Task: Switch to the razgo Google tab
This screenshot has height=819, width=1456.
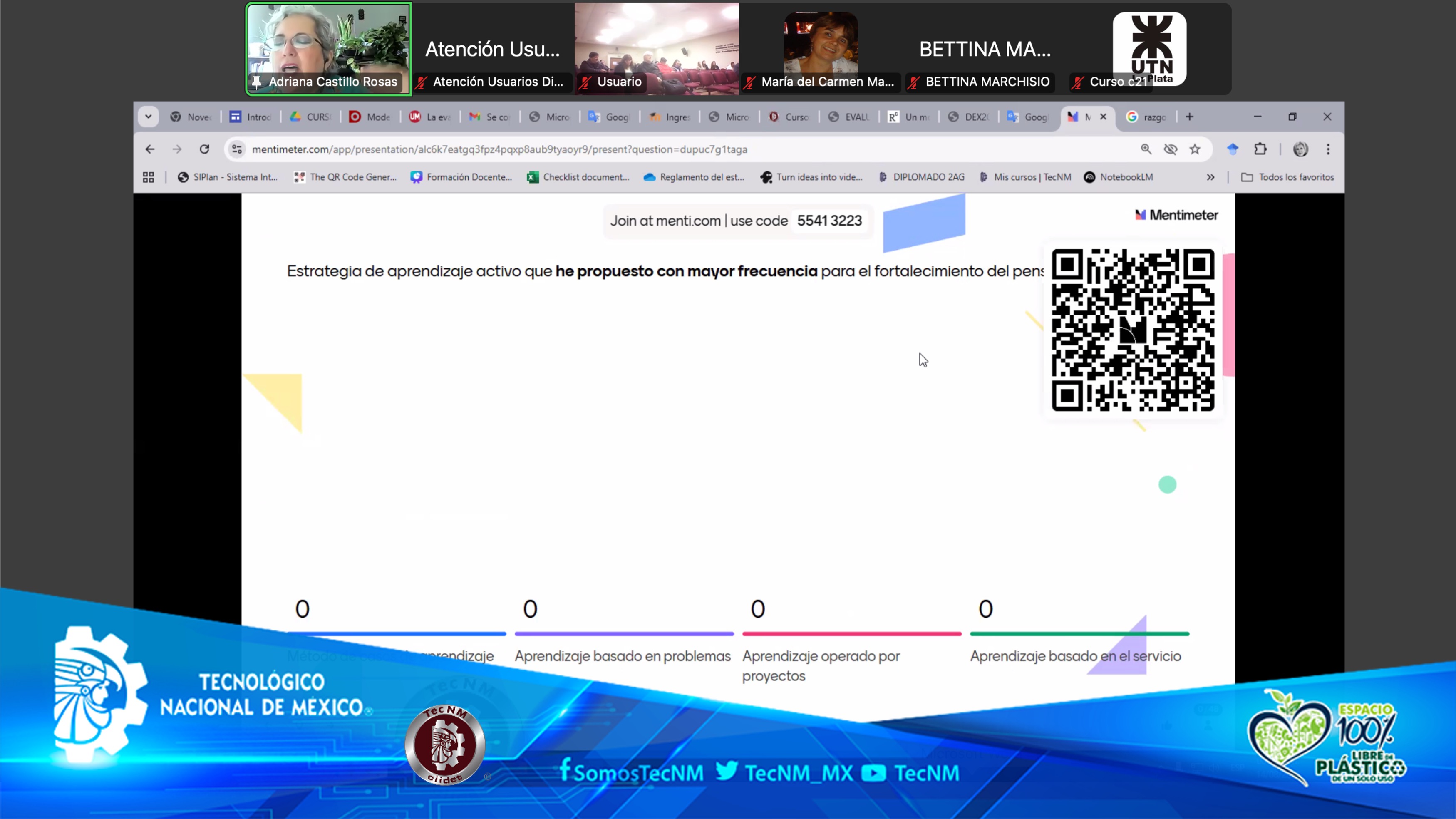Action: [1147, 117]
